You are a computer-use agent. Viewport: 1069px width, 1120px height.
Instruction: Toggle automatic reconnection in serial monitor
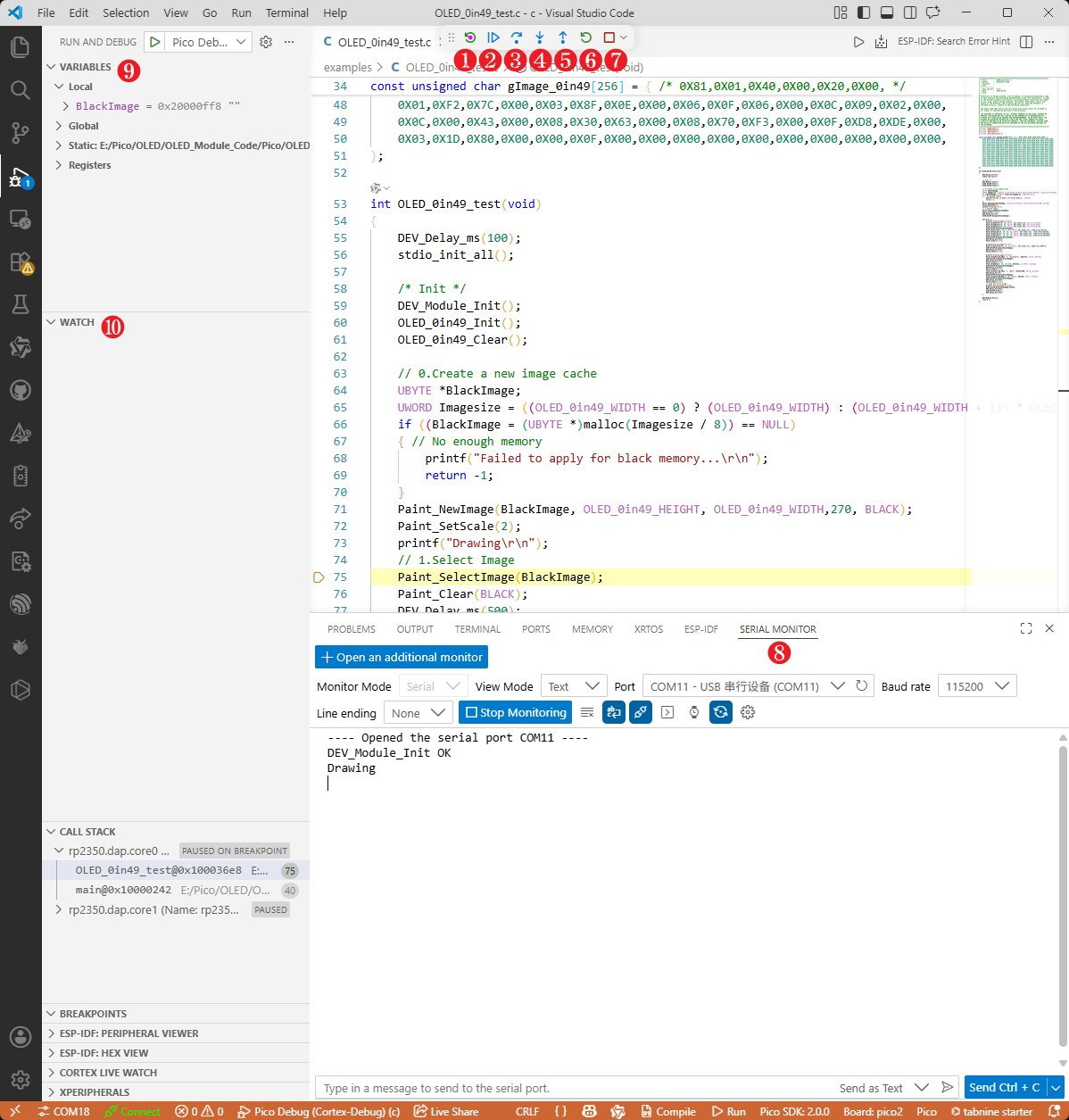click(721, 712)
